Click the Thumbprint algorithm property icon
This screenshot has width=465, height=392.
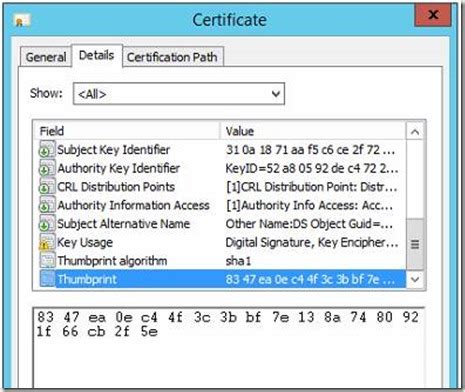pos(47,261)
